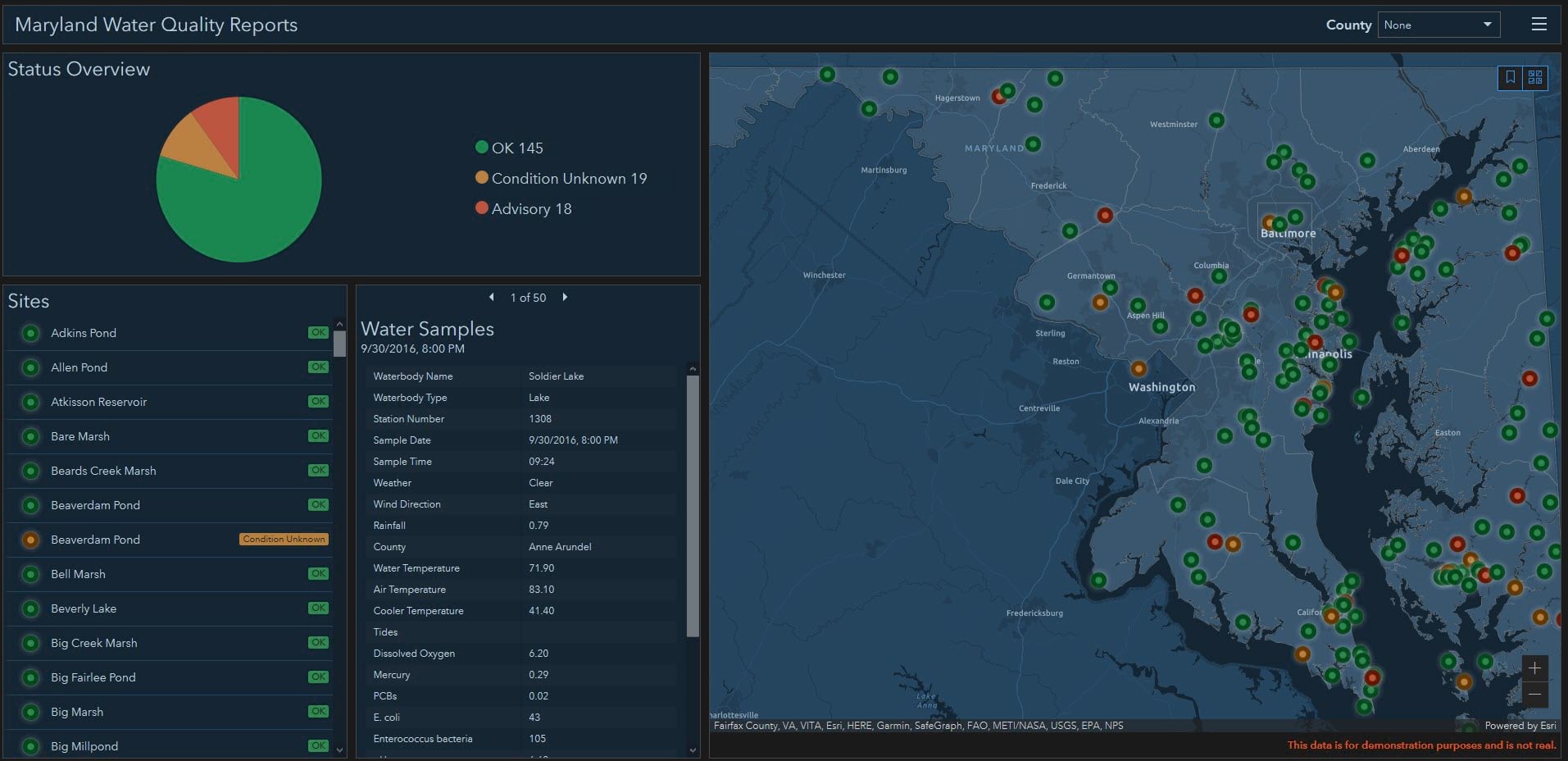Open the hamburger menu in the header
Image resolution: width=1568 pixels, height=761 pixels.
pos(1540,24)
